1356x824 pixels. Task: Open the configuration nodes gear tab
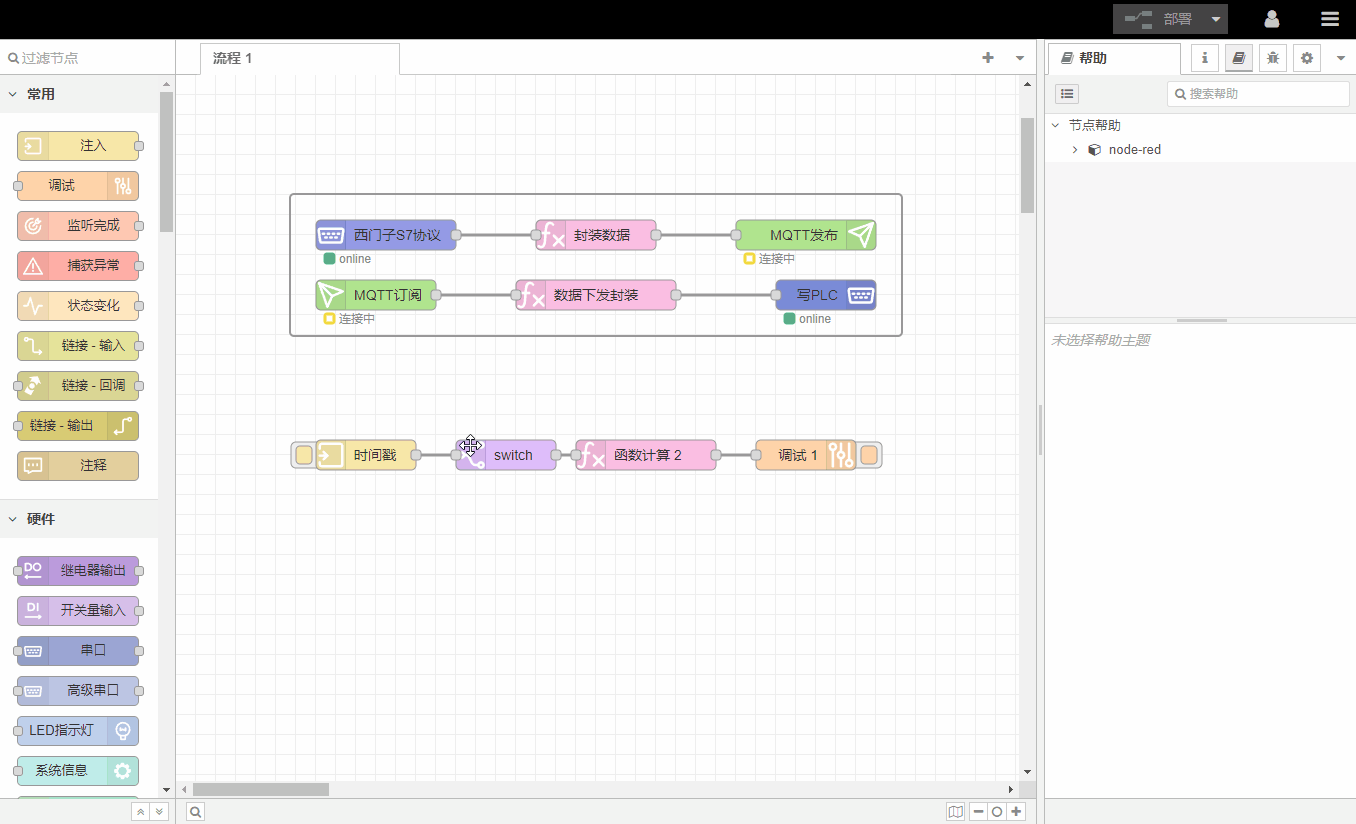(x=1306, y=58)
